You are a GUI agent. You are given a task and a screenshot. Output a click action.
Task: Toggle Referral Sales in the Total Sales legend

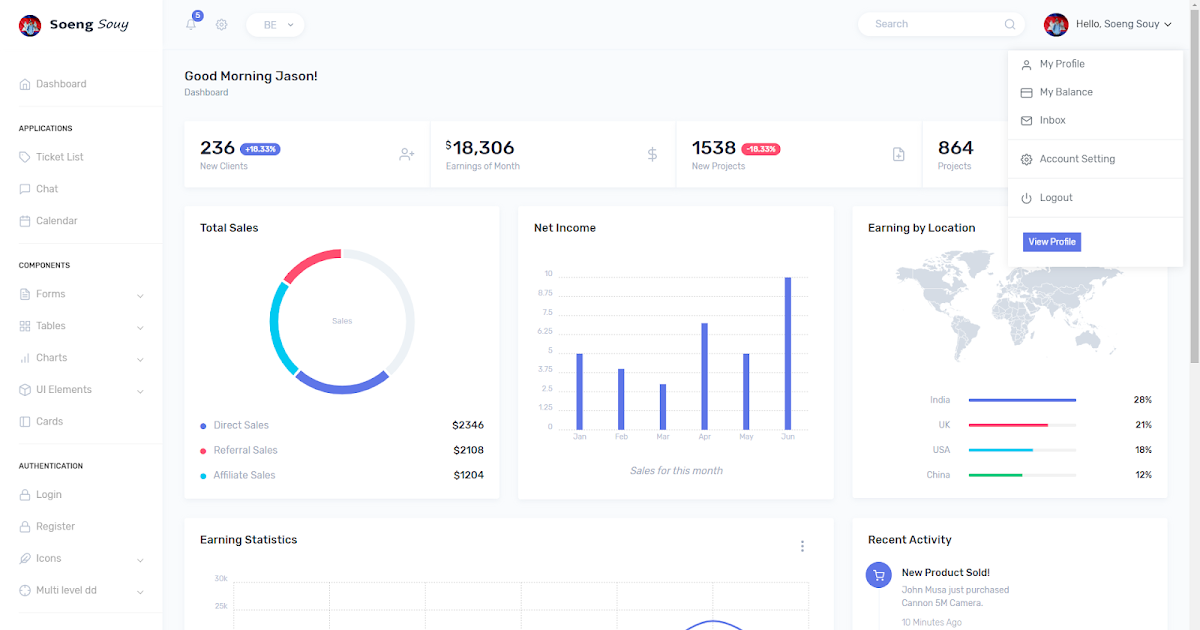(243, 450)
